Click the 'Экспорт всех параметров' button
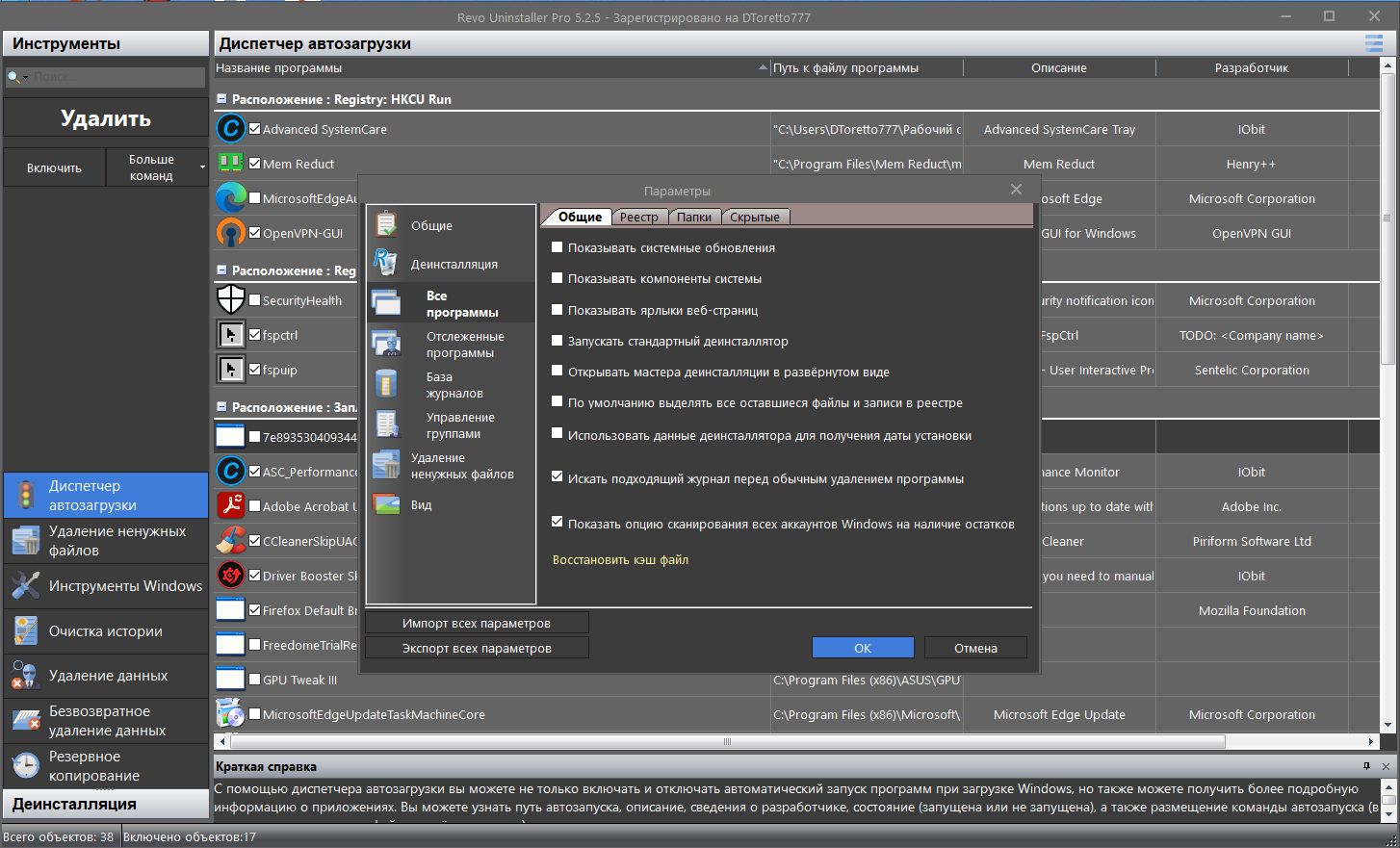 click(x=477, y=648)
